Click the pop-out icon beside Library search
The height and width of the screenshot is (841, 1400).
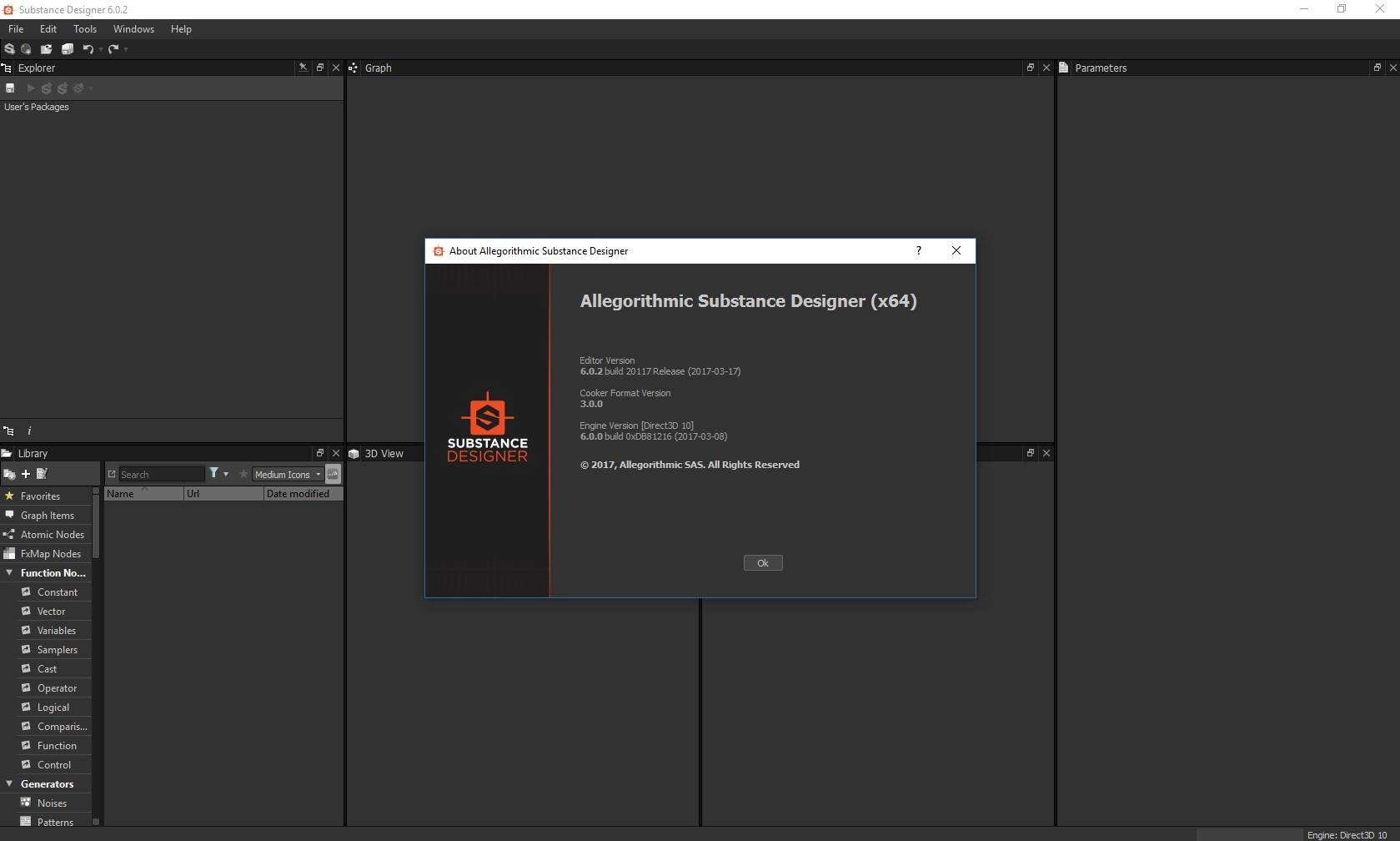112,474
